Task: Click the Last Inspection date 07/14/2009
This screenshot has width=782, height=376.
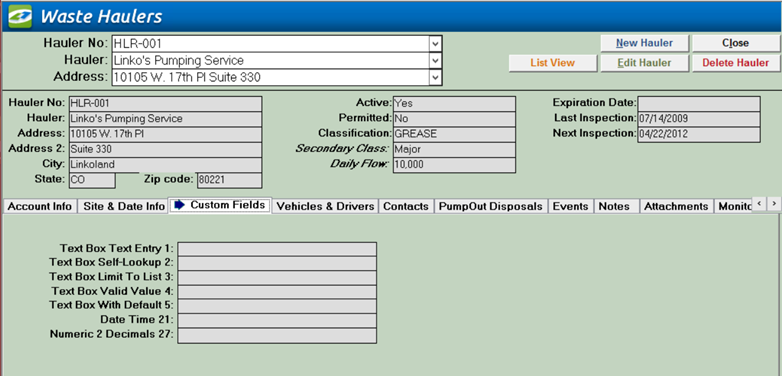Action: 699,119
